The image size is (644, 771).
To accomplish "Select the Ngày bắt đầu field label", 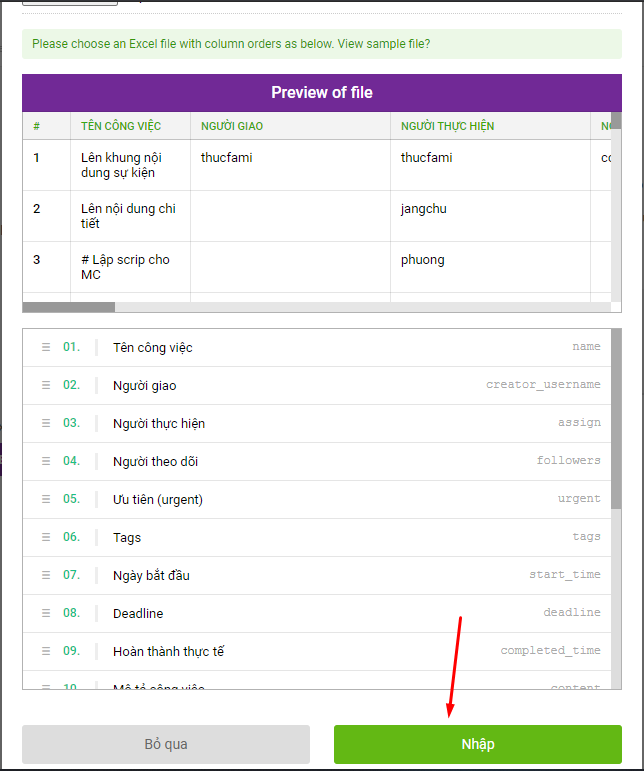I will click(x=151, y=575).
